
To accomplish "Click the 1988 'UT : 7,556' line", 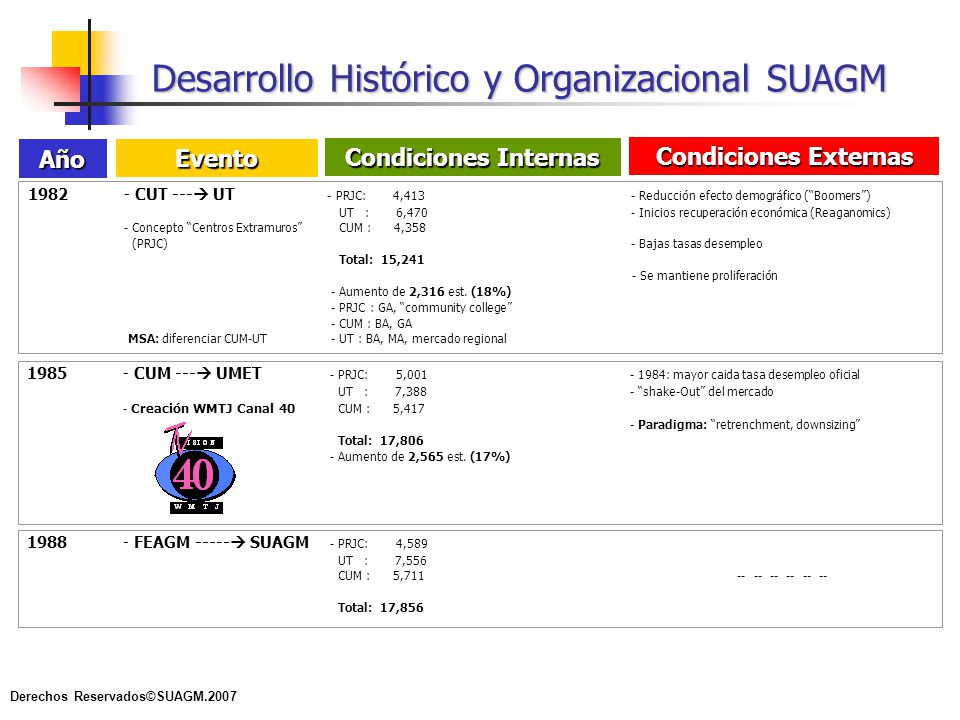I will [x=382, y=560].
